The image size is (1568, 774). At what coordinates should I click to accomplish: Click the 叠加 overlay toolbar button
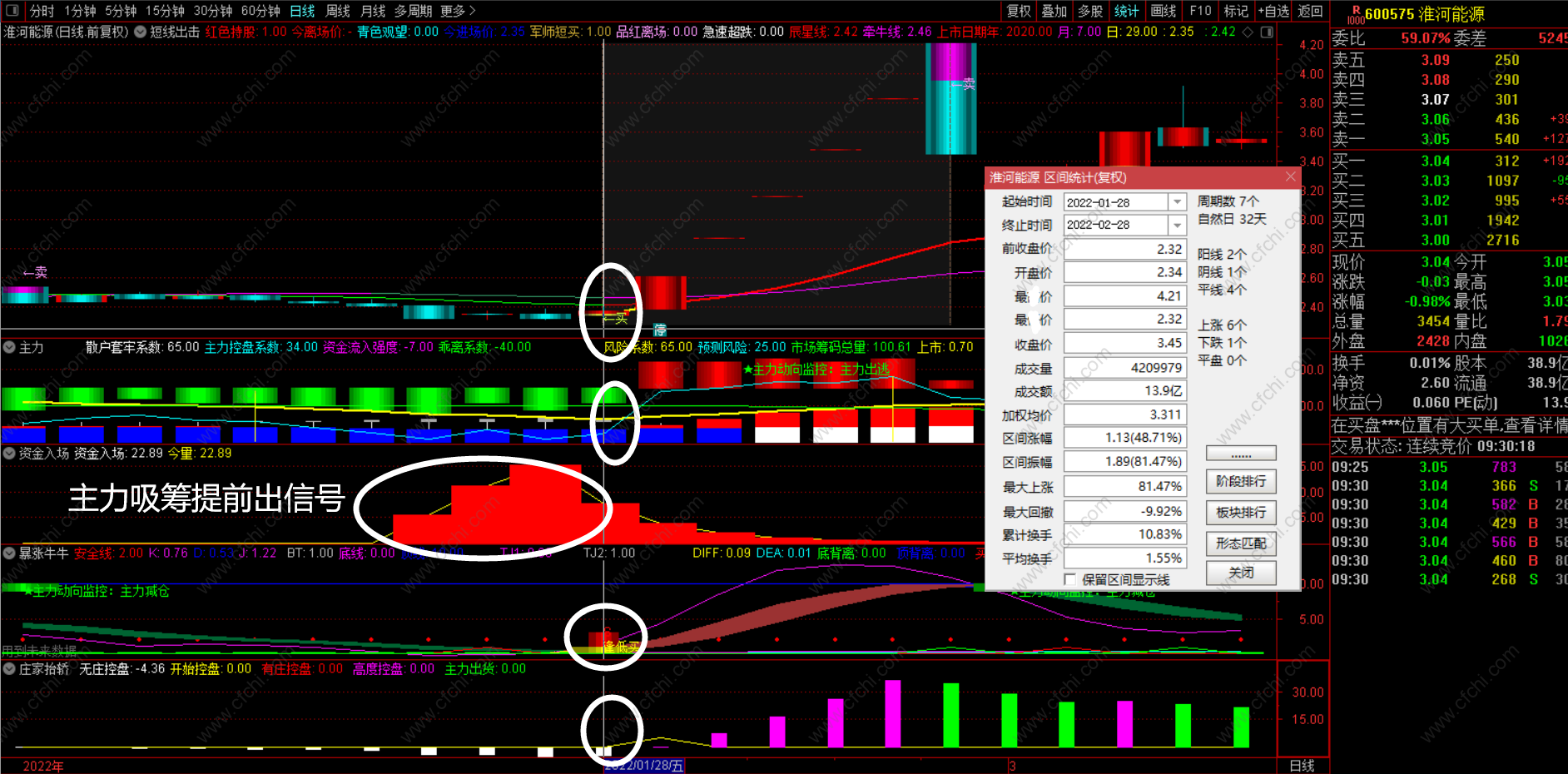pyautogui.click(x=1054, y=11)
